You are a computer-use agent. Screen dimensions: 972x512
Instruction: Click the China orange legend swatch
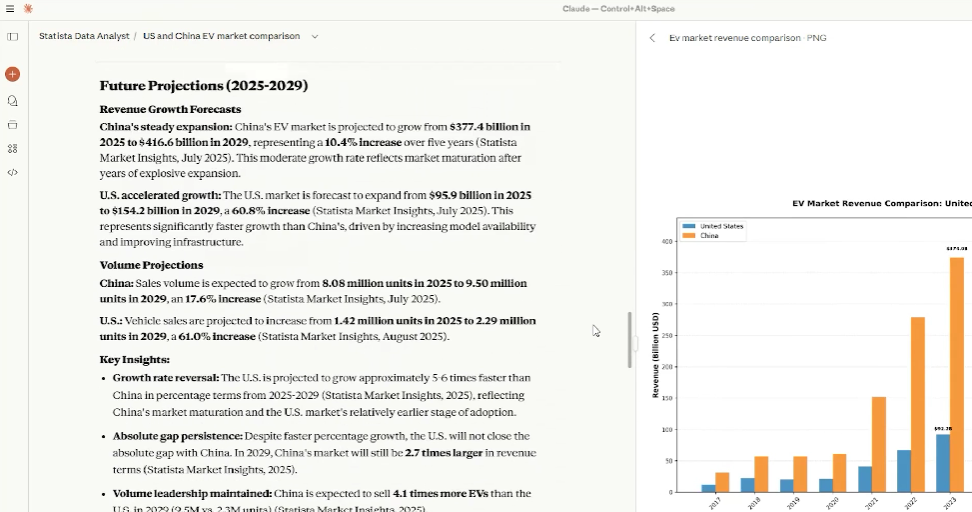pyautogui.click(x=689, y=236)
